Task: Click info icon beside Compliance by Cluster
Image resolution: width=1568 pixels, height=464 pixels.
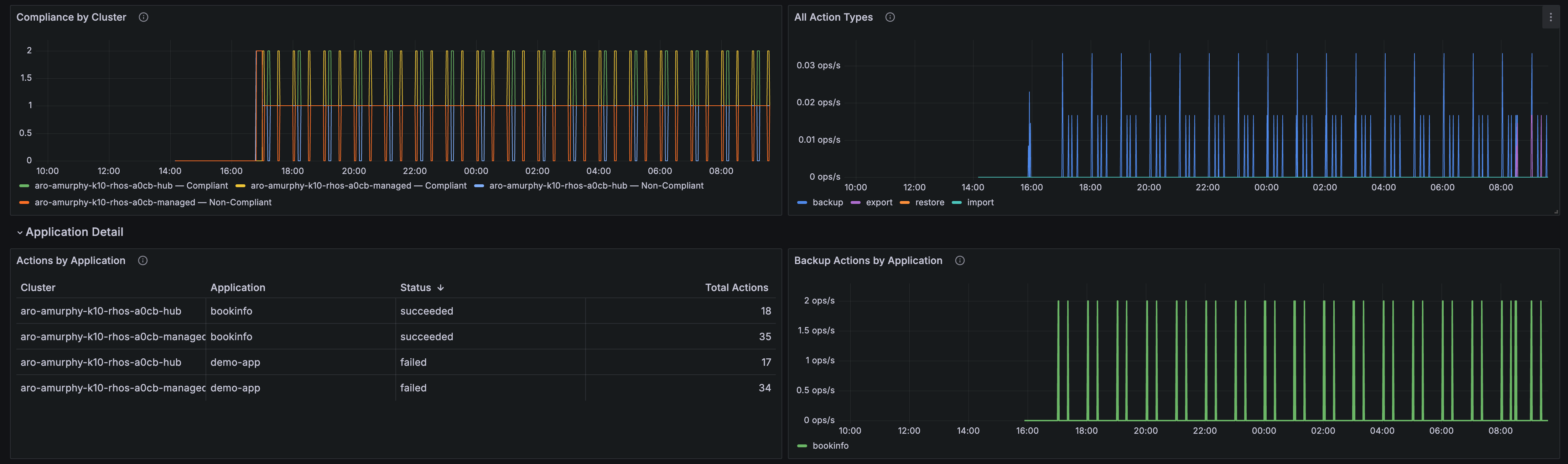Action: pyautogui.click(x=144, y=17)
